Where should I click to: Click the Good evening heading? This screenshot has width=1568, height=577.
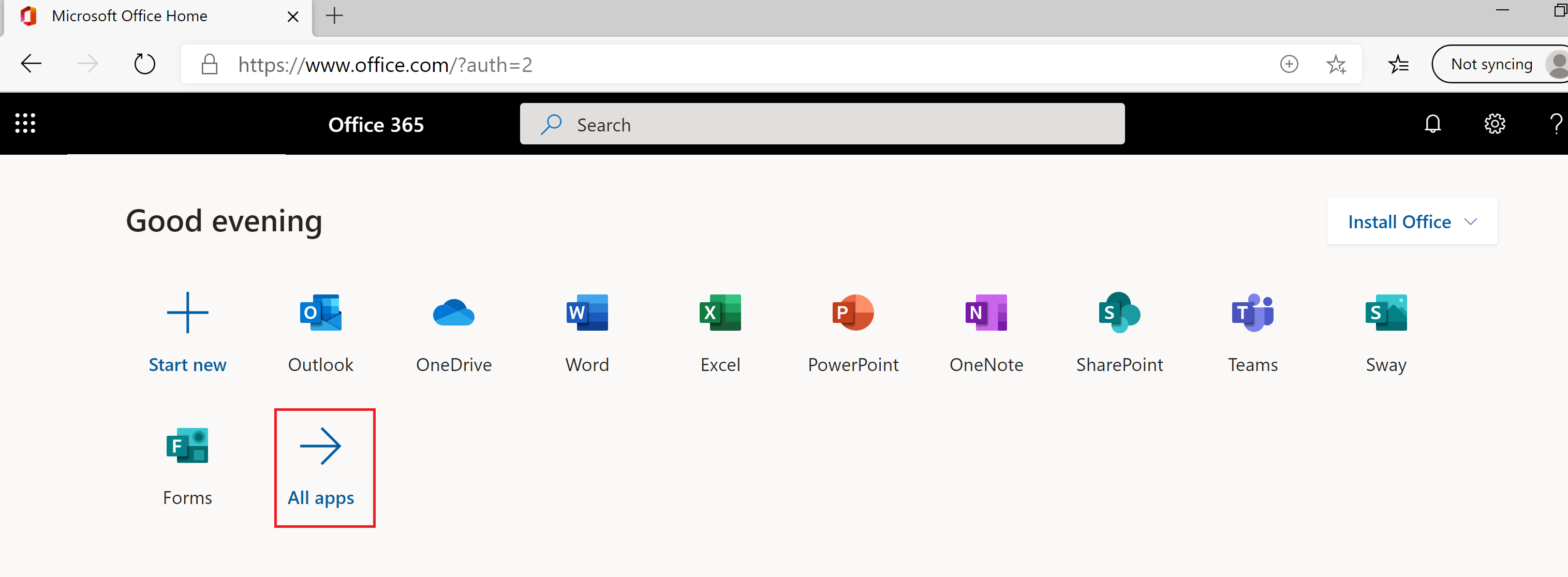(224, 221)
